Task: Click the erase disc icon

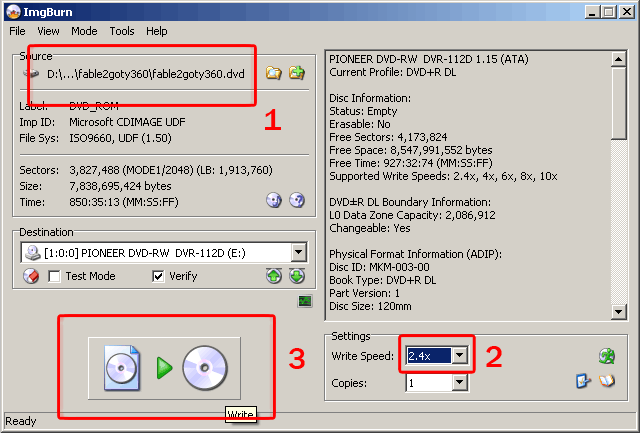Action: pyautogui.click(x=31, y=276)
